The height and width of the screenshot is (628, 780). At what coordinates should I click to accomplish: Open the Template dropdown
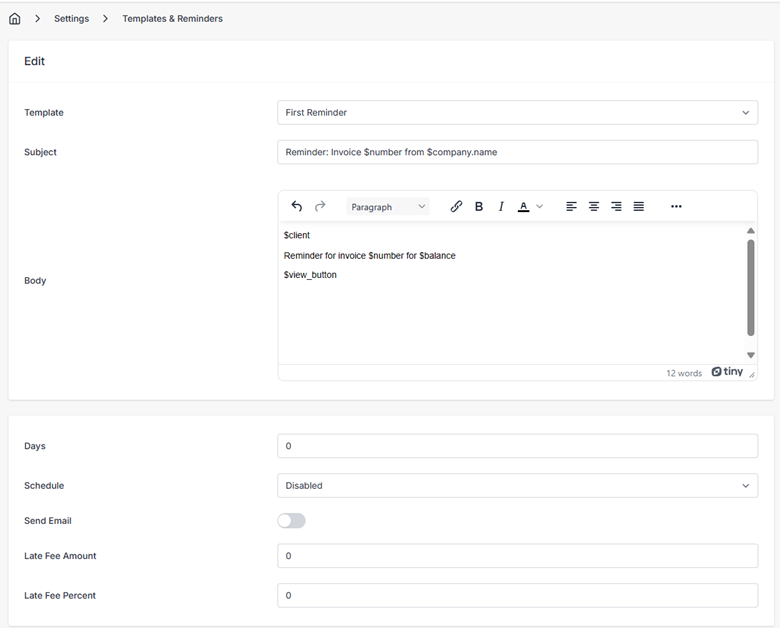coord(517,112)
